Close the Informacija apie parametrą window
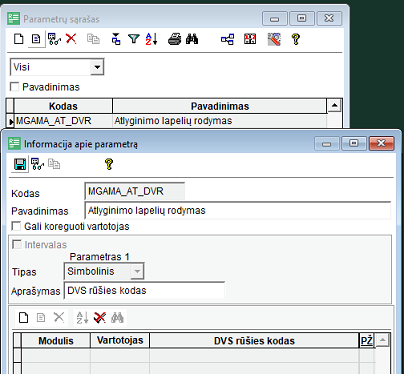 pyautogui.click(x=381, y=143)
